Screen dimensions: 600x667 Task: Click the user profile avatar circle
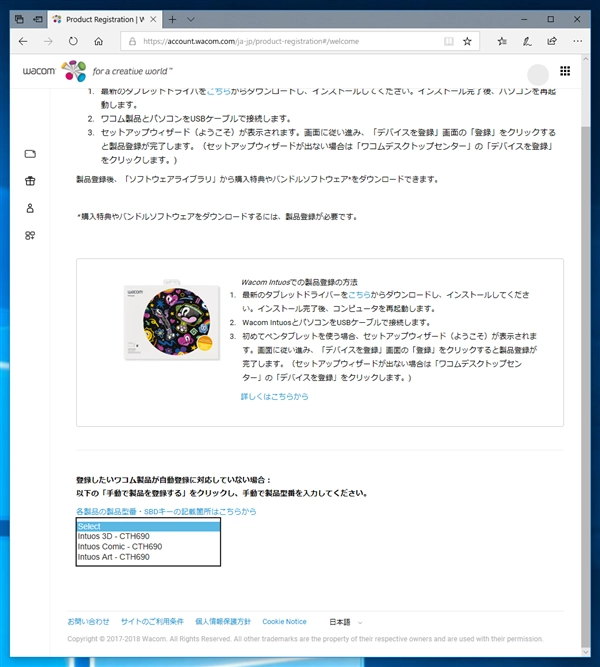pos(538,74)
